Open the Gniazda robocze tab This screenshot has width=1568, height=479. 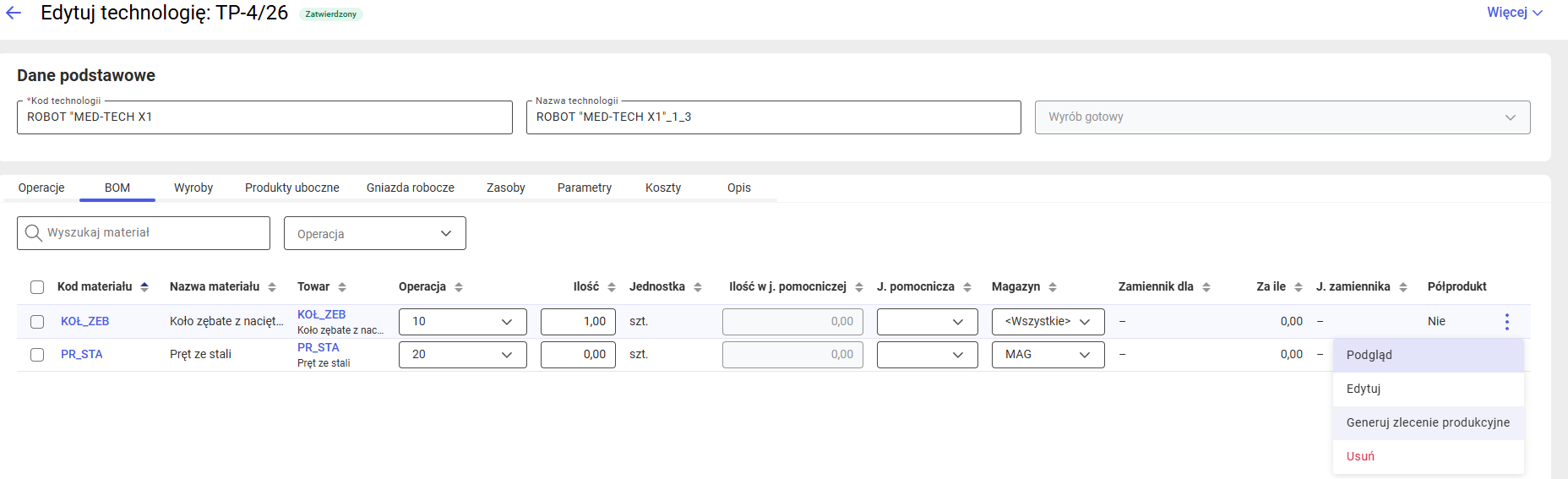[x=411, y=188]
